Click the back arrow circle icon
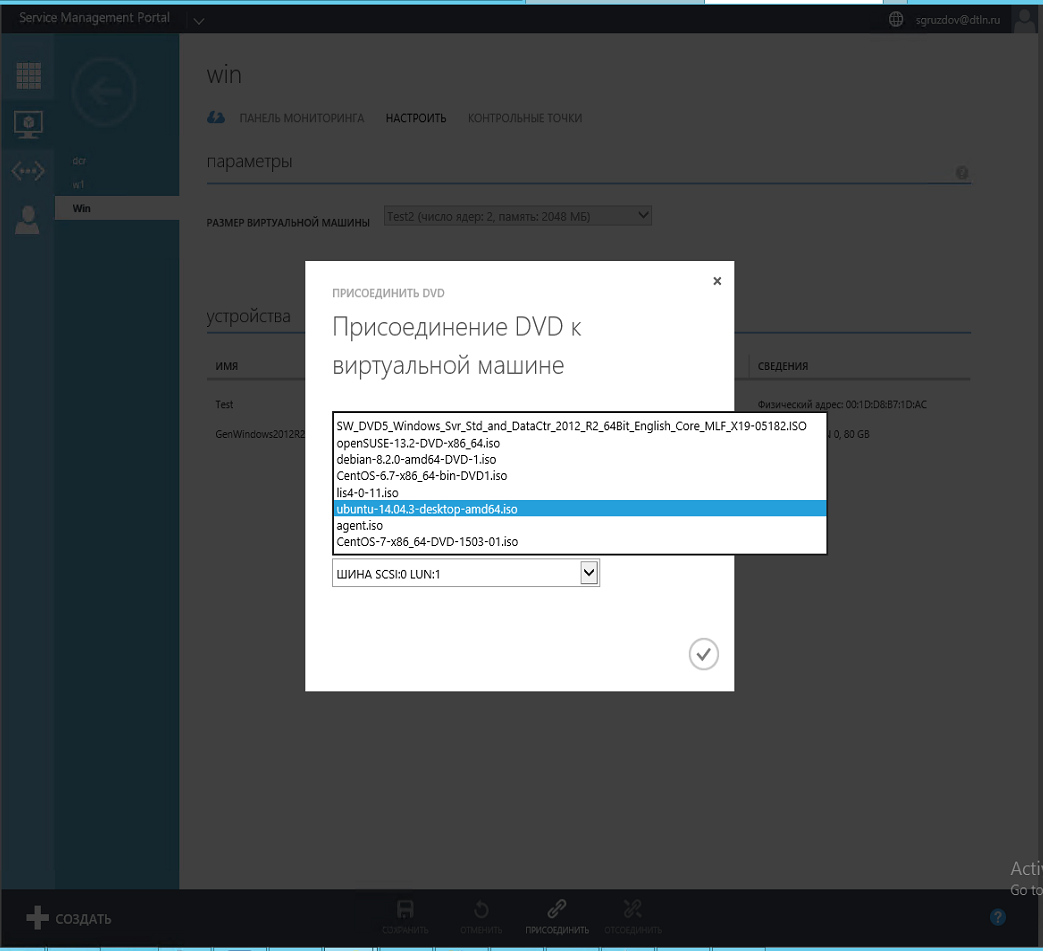The width and height of the screenshot is (1043, 951). point(104,90)
